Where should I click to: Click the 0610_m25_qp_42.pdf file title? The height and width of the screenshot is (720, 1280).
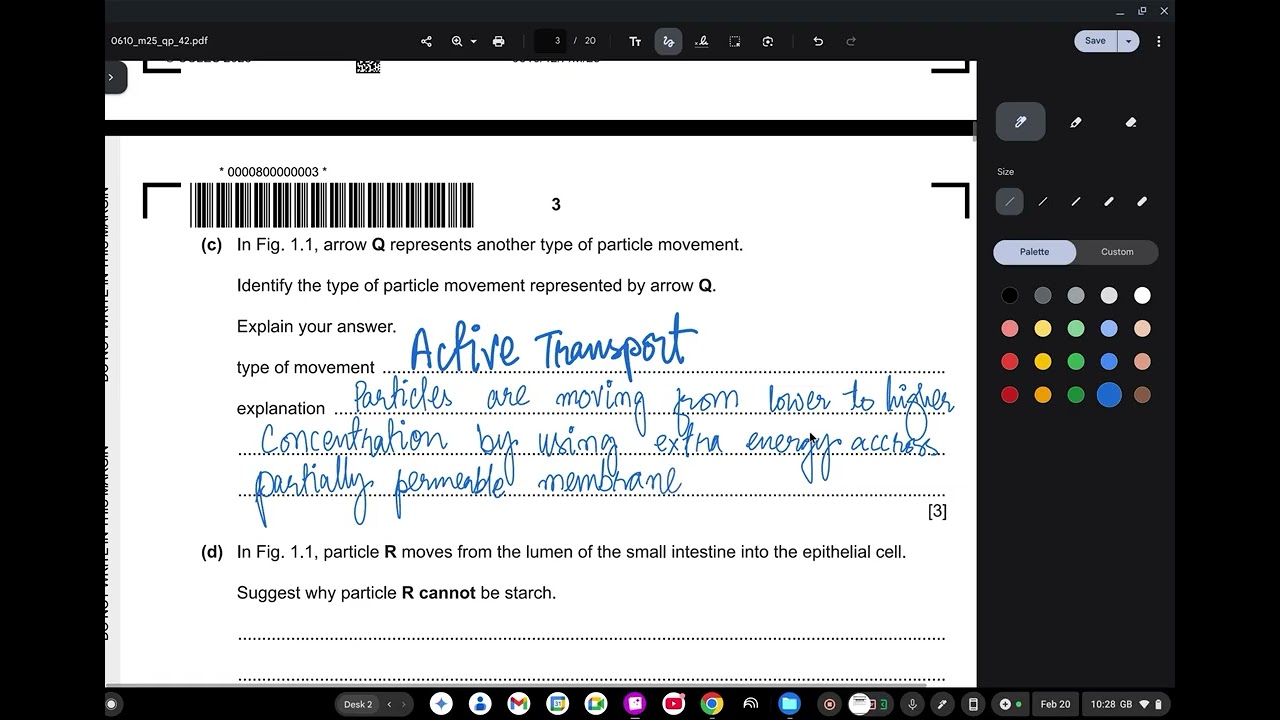(159, 41)
